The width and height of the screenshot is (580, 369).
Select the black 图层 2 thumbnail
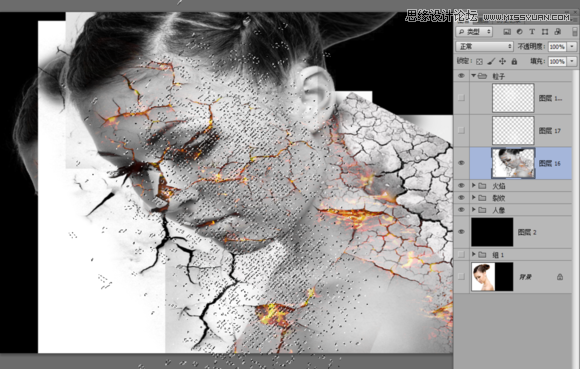(492, 232)
